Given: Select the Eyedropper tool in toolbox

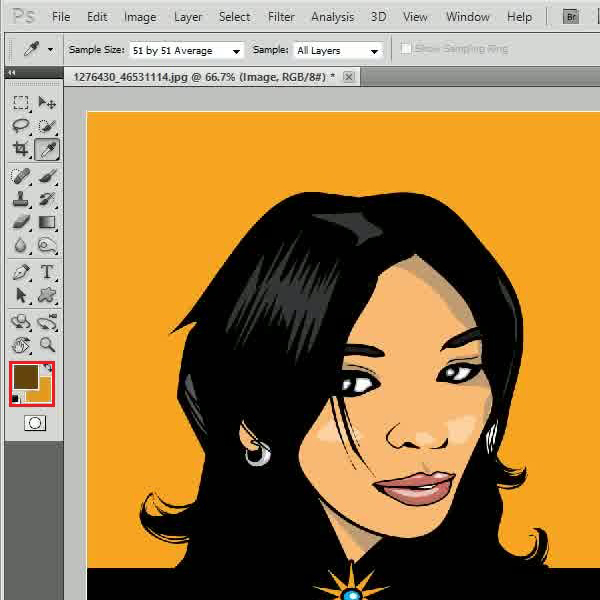Looking at the screenshot, I should pos(47,149).
